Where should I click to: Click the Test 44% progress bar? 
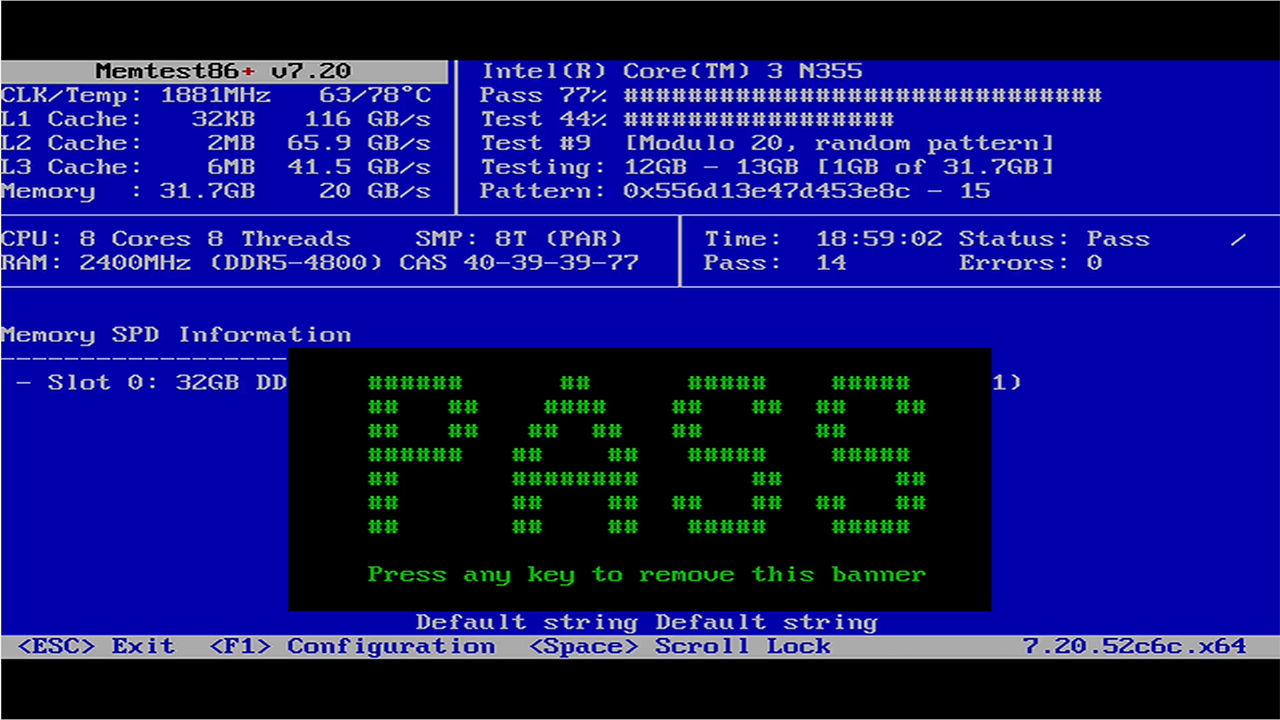(x=758, y=120)
